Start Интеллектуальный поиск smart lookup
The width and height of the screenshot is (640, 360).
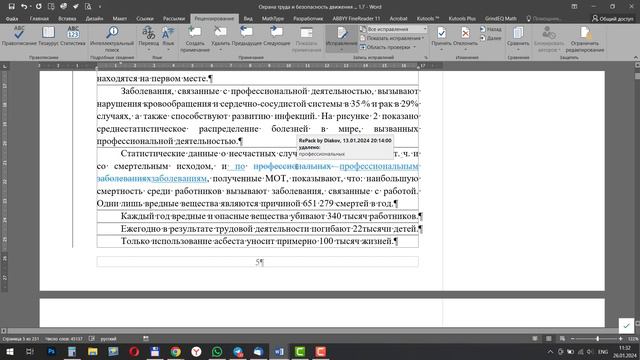112,39
